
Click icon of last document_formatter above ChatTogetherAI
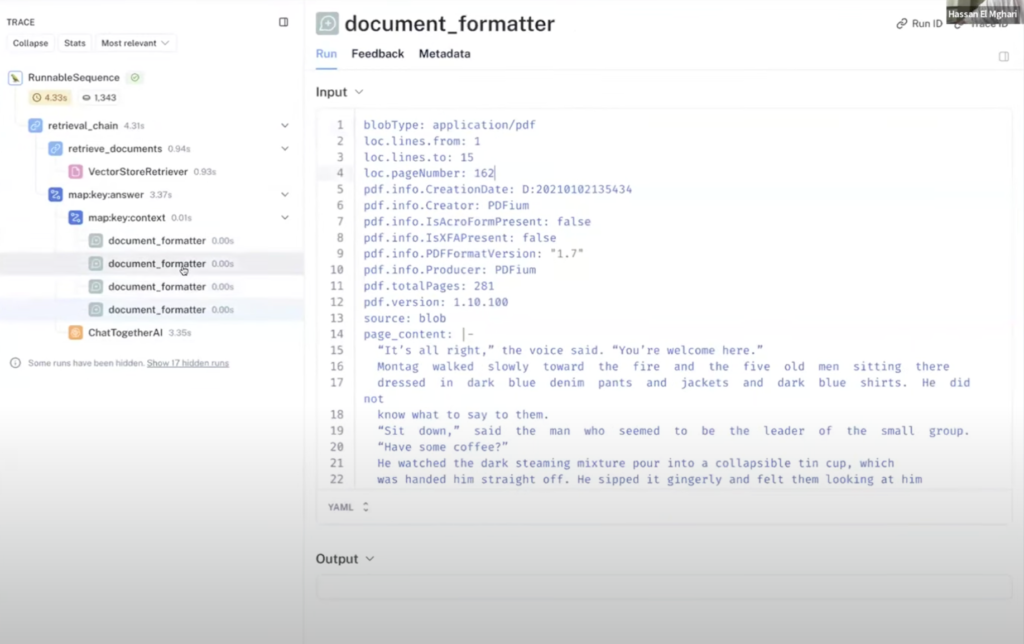96,310
